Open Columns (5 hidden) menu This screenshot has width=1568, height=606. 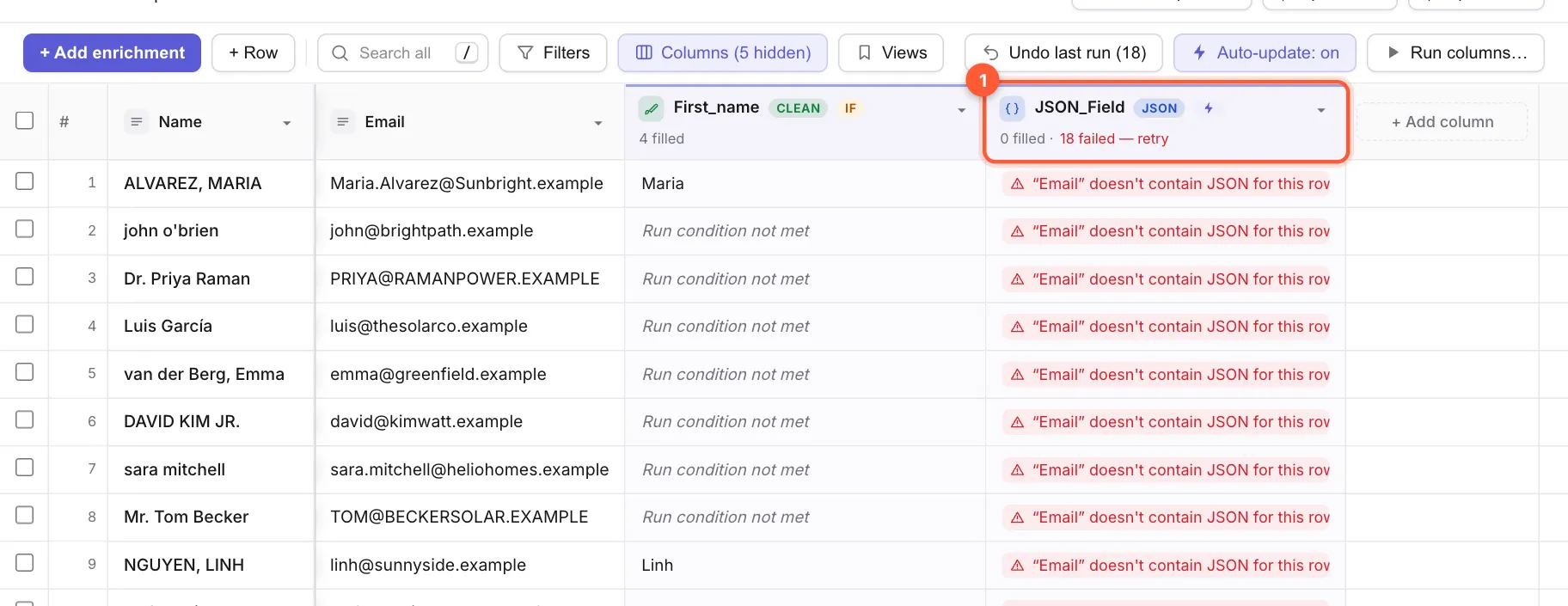[x=722, y=52]
